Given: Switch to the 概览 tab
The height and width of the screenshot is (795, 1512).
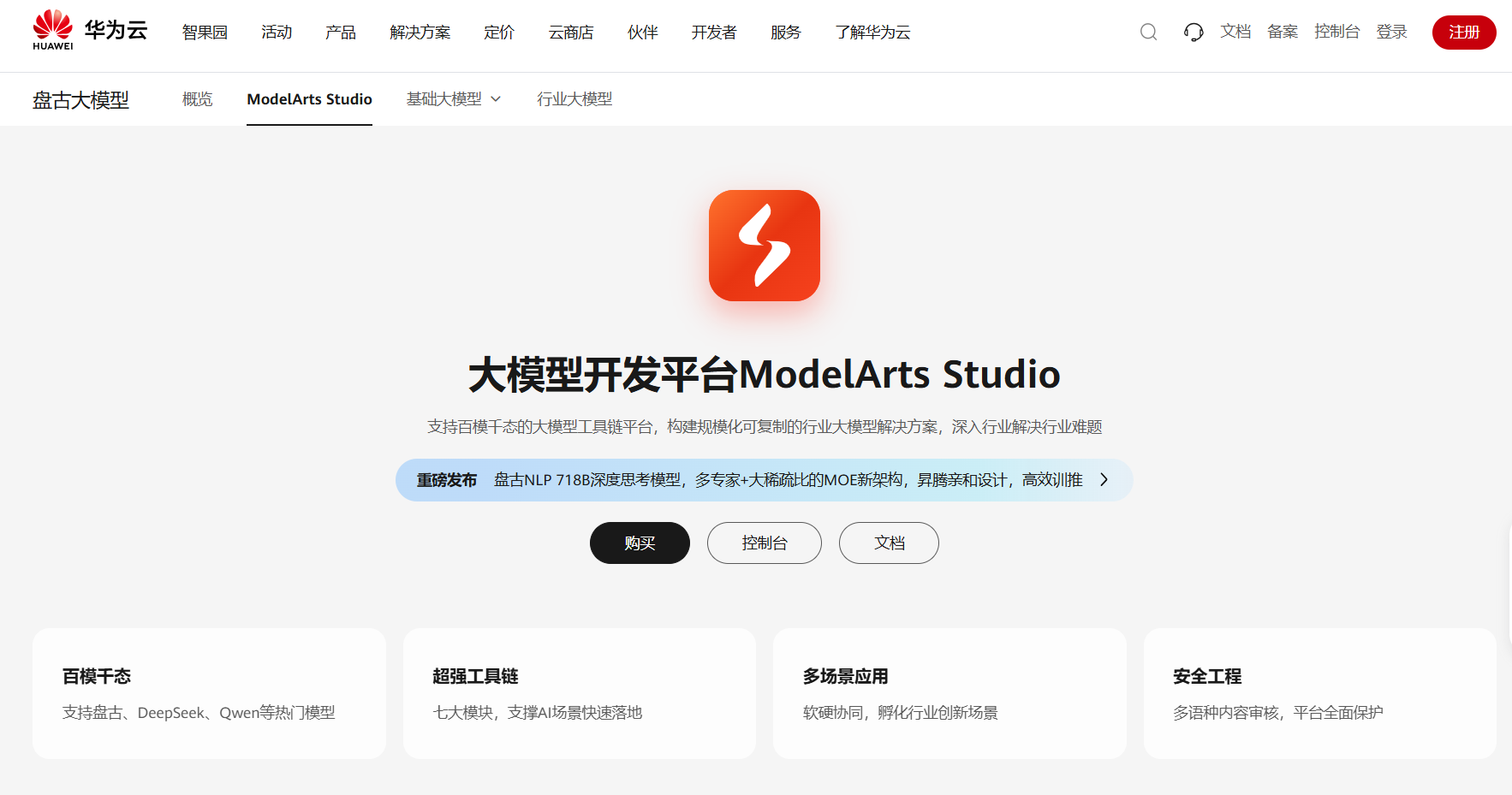Looking at the screenshot, I should pyautogui.click(x=197, y=99).
